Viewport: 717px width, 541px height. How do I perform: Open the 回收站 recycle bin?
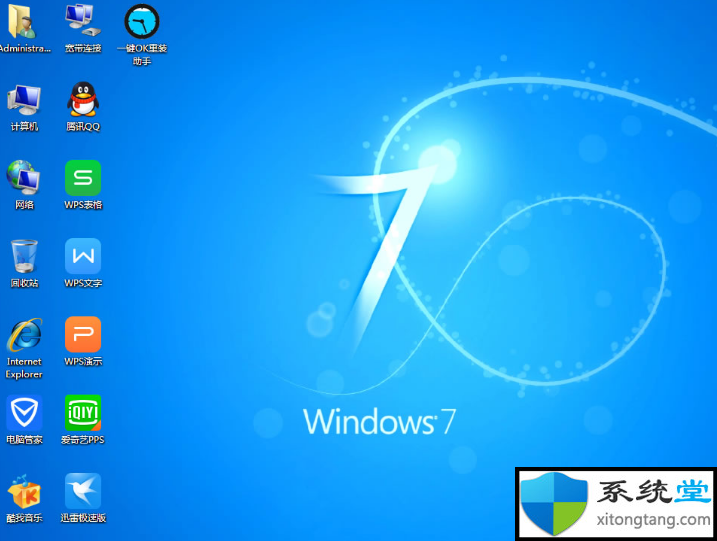(x=24, y=256)
